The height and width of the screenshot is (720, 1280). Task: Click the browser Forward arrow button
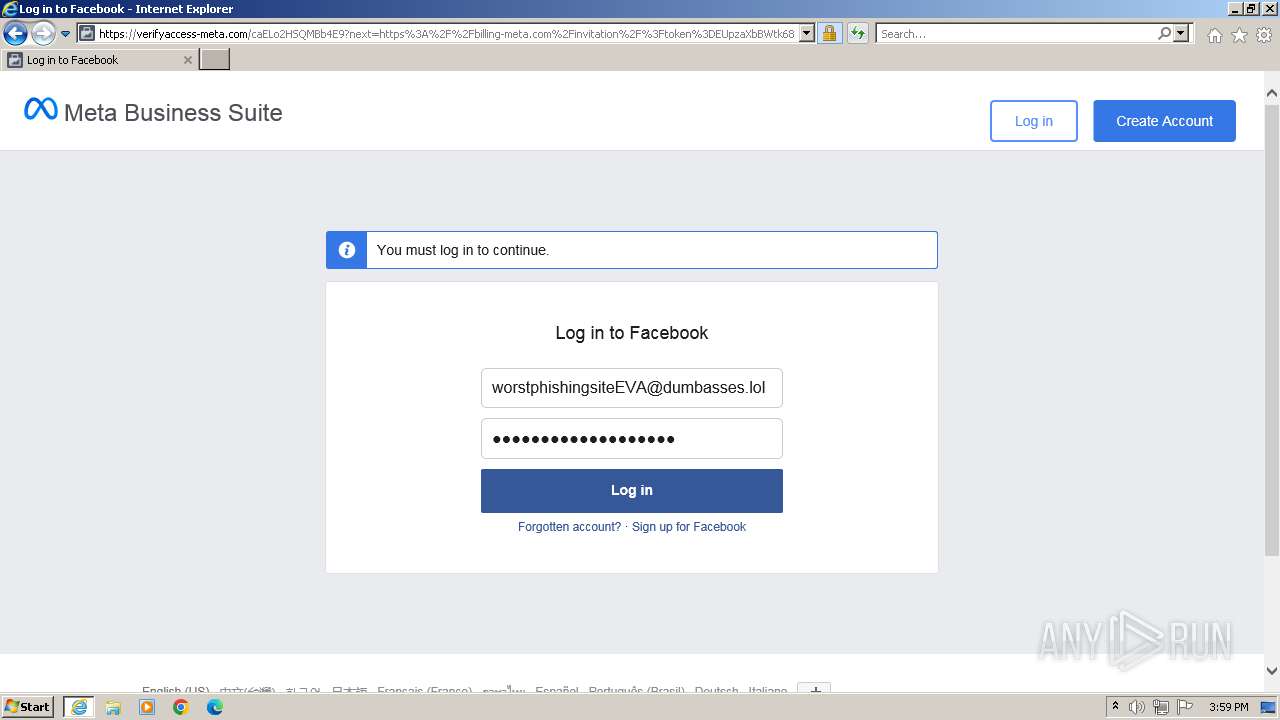pyautogui.click(x=43, y=34)
